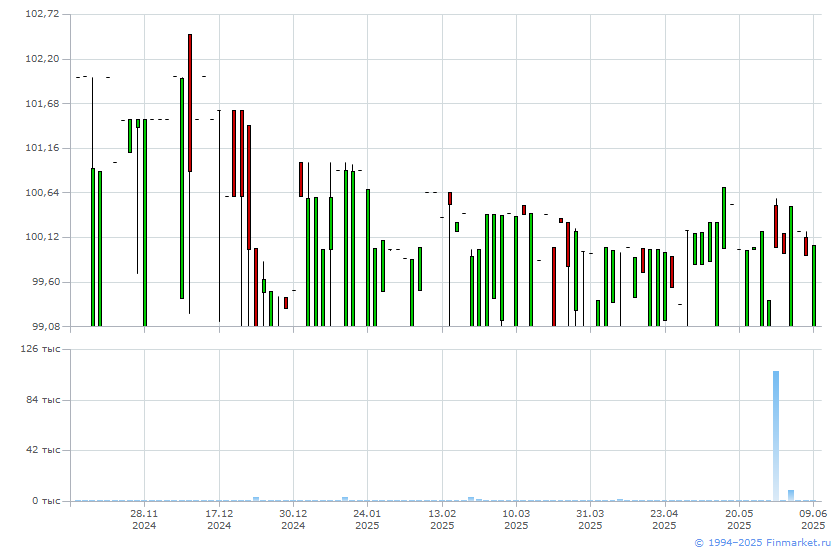Click the Finmarket.ru copyright text

(x=762, y=543)
